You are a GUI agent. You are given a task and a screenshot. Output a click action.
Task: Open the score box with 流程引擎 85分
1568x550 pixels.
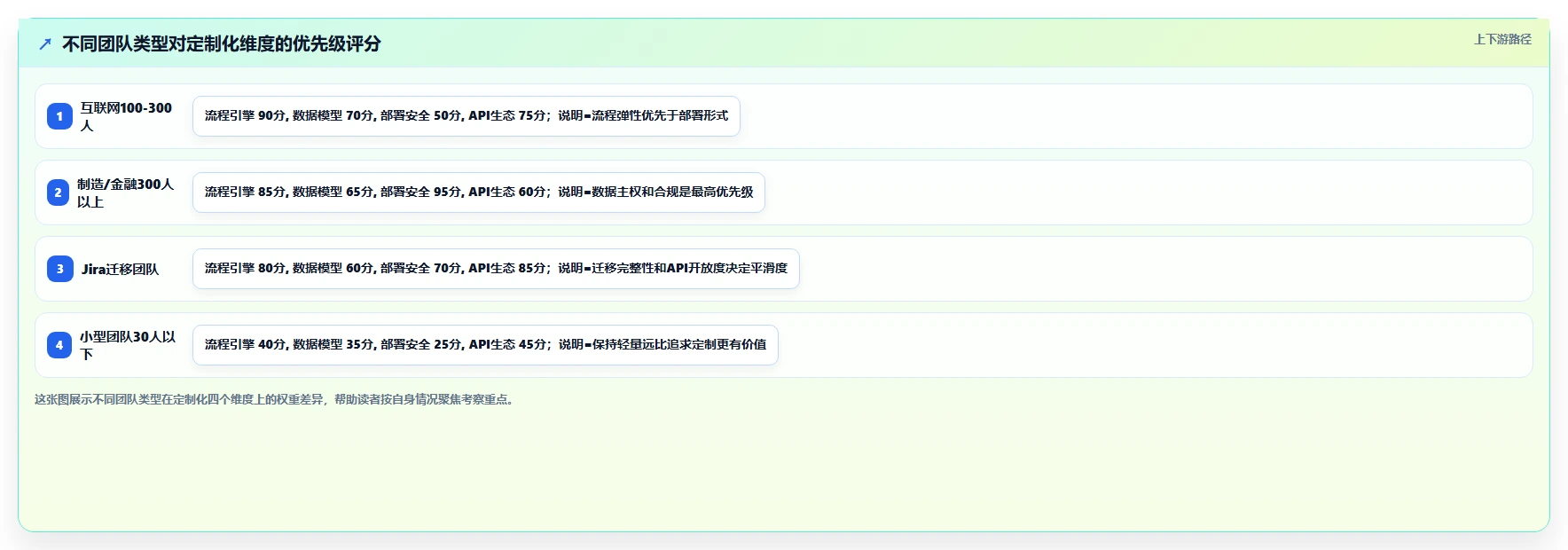(x=479, y=192)
